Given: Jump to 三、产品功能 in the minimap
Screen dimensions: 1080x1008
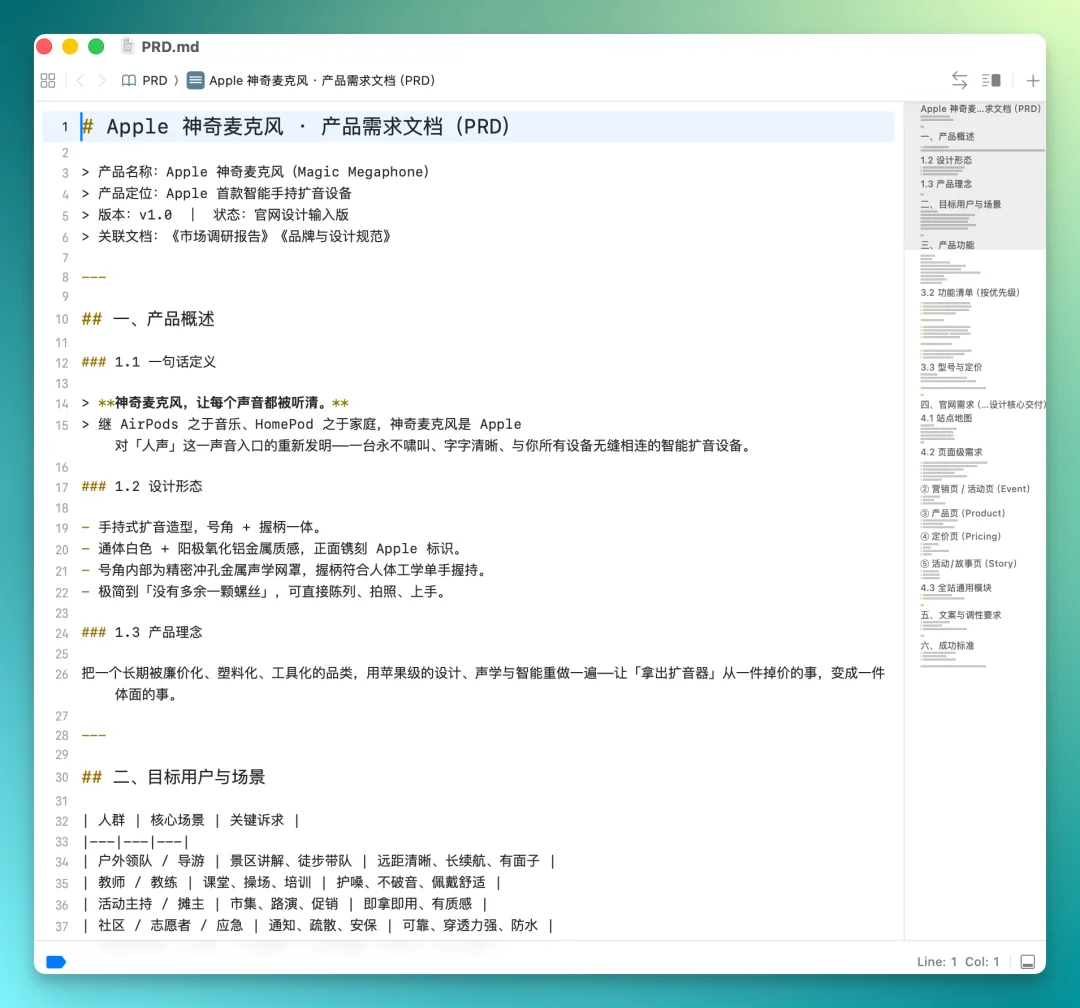Looking at the screenshot, I should (947, 245).
